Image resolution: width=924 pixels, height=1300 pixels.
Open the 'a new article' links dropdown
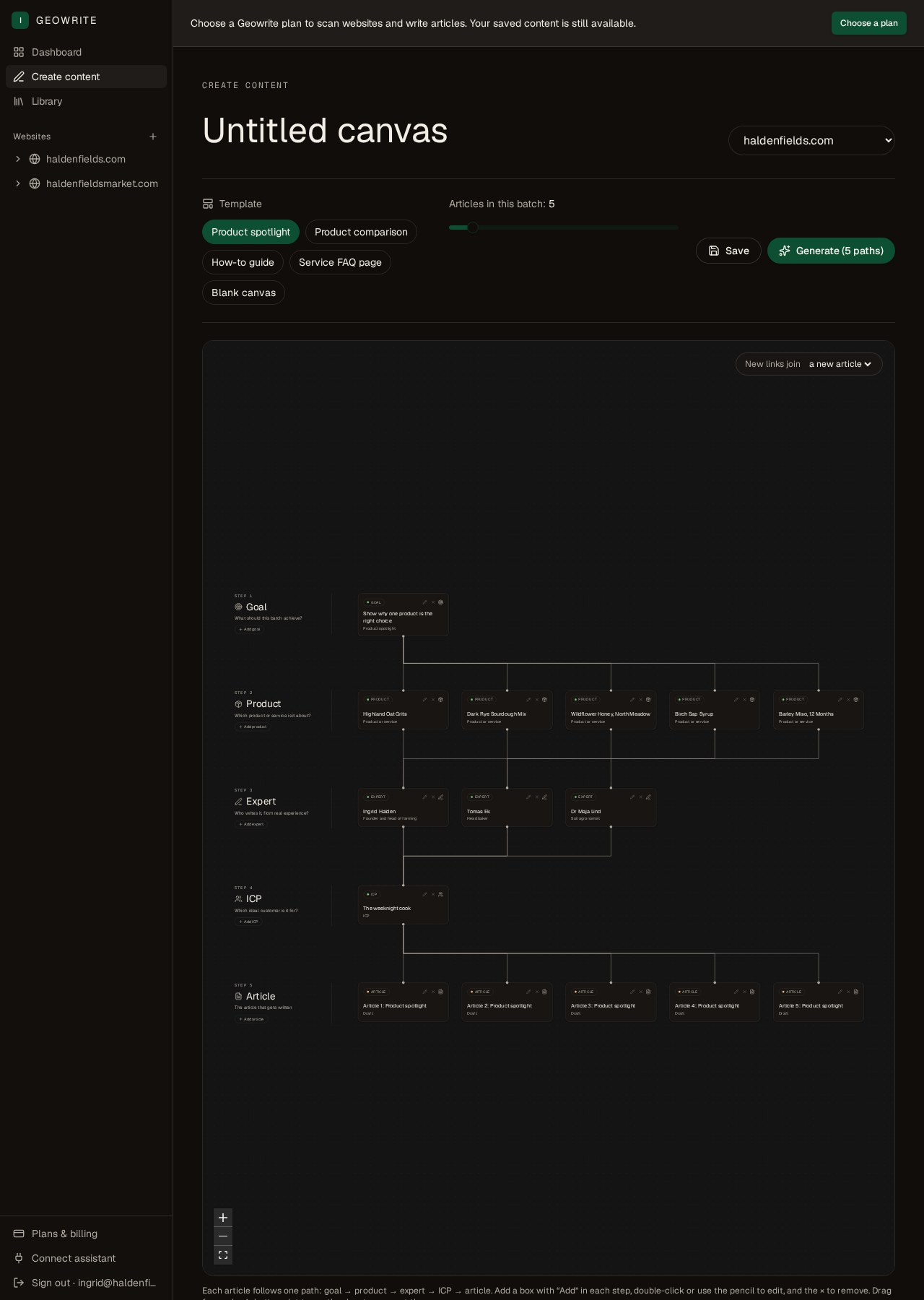tap(840, 364)
